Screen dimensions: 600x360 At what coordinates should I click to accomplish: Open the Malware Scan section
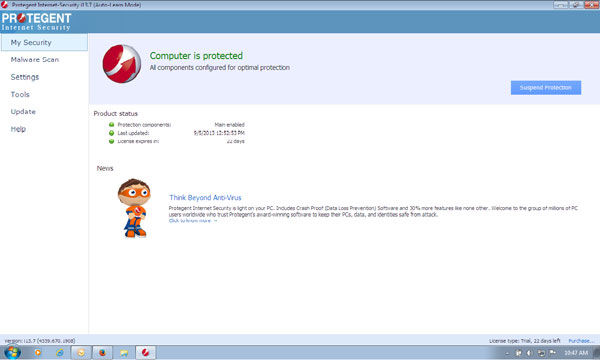point(35,60)
